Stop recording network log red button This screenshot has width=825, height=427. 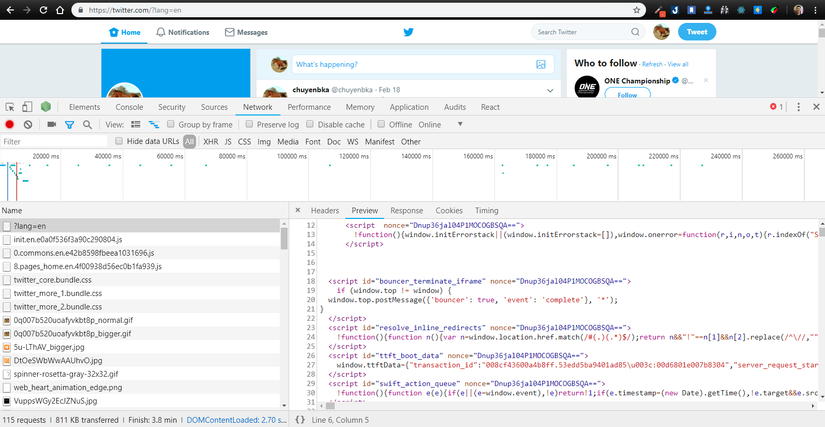[x=9, y=125]
